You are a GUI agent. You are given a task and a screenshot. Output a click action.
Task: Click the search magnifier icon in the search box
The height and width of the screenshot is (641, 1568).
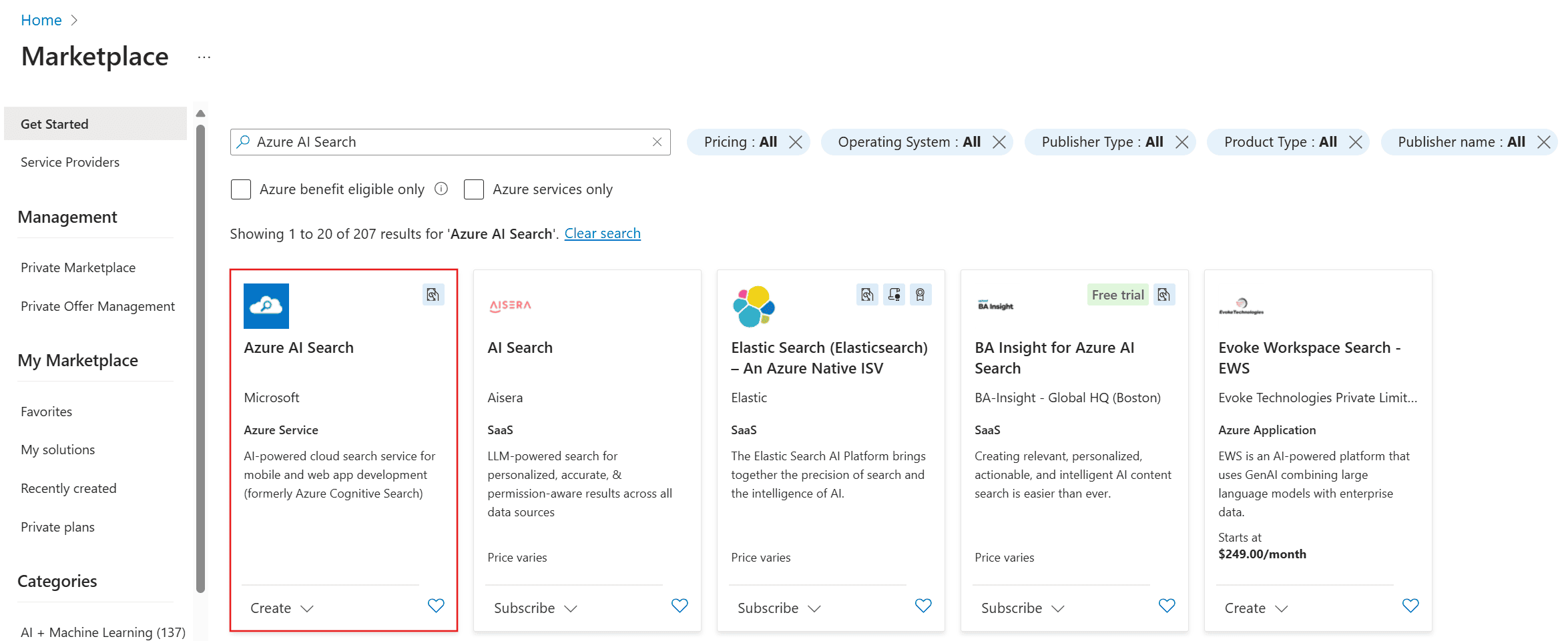click(243, 141)
